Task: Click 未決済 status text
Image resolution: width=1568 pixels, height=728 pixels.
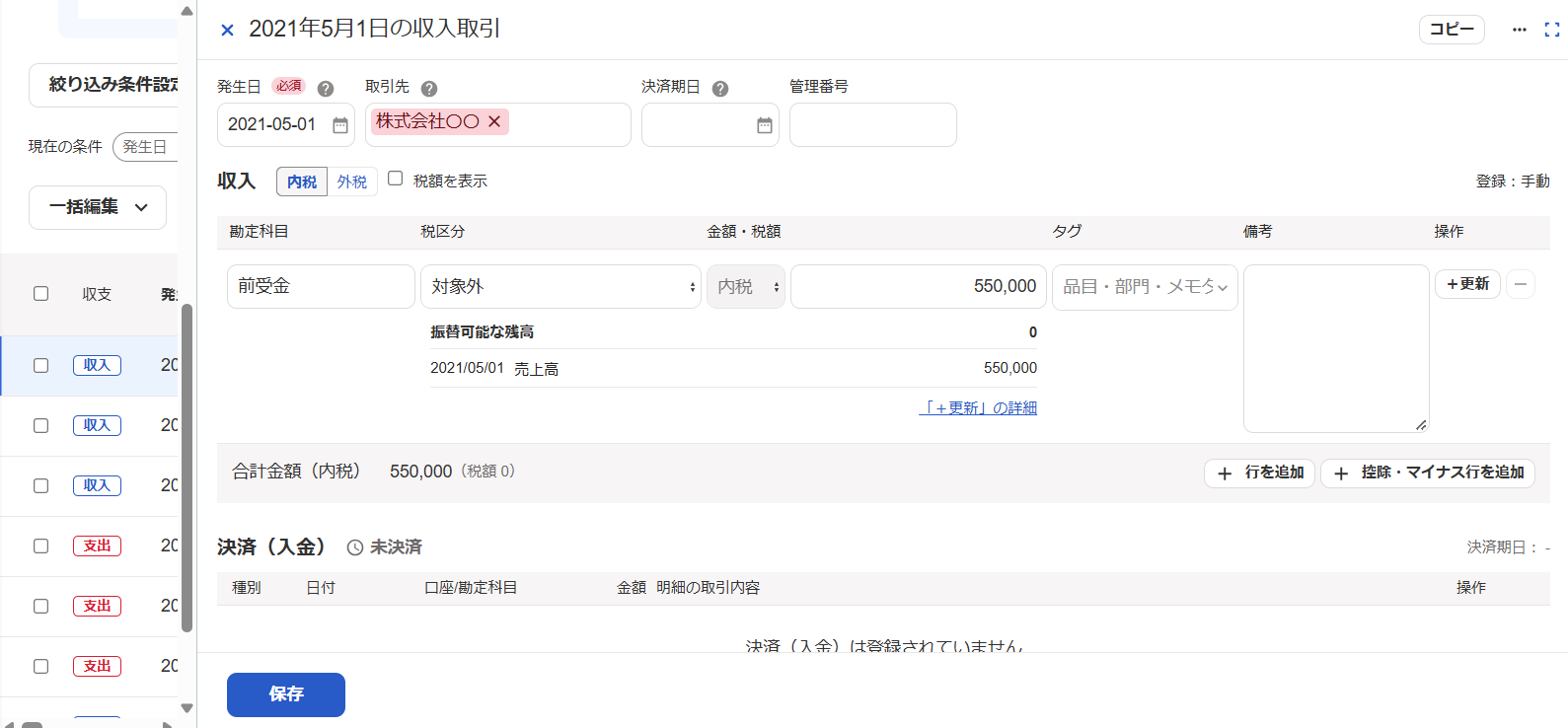Action: pos(396,547)
